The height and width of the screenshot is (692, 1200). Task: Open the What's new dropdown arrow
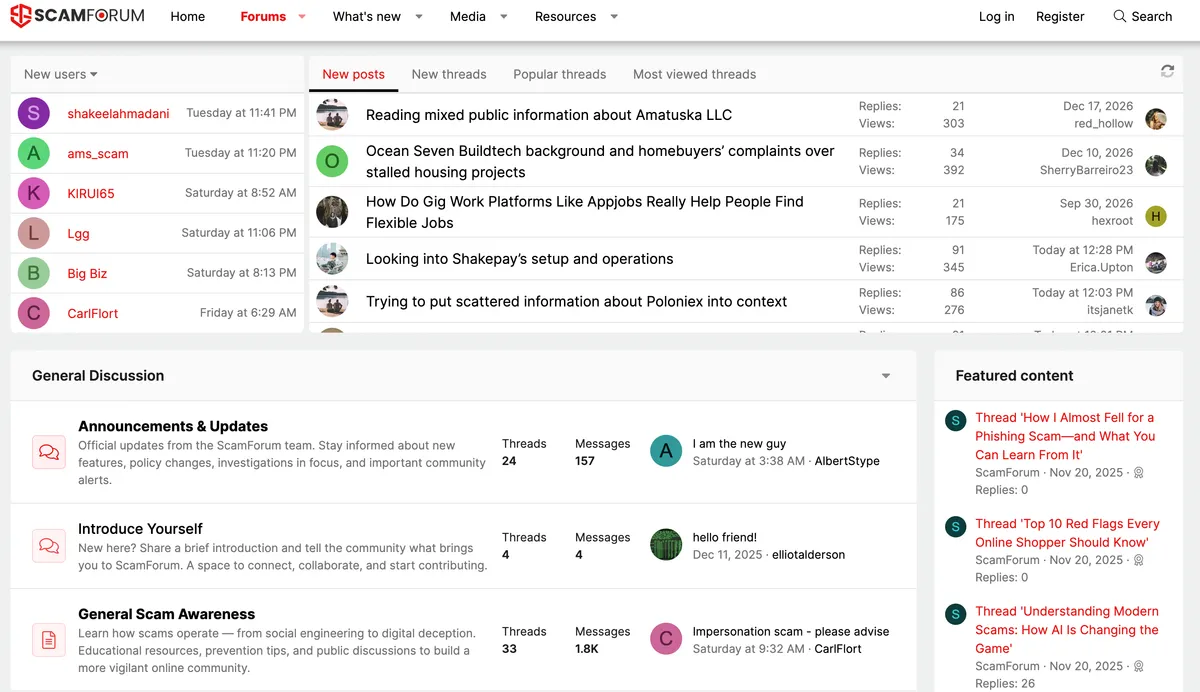[x=419, y=17]
